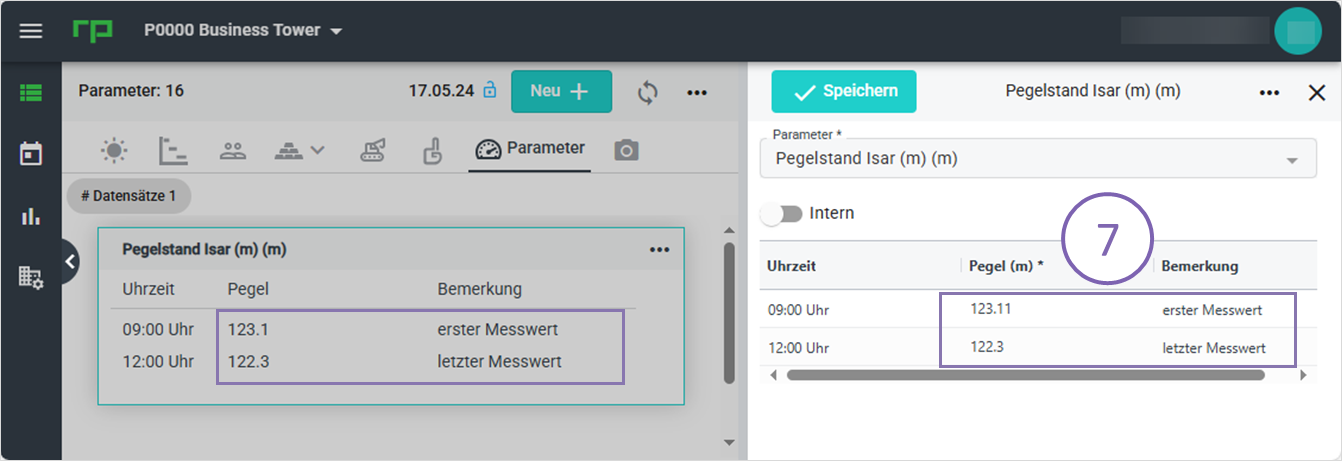Open bar chart reports in sidebar
The width and height of the screenshot is (1342, 461).
pyautogui.click(x=31, y=216)
